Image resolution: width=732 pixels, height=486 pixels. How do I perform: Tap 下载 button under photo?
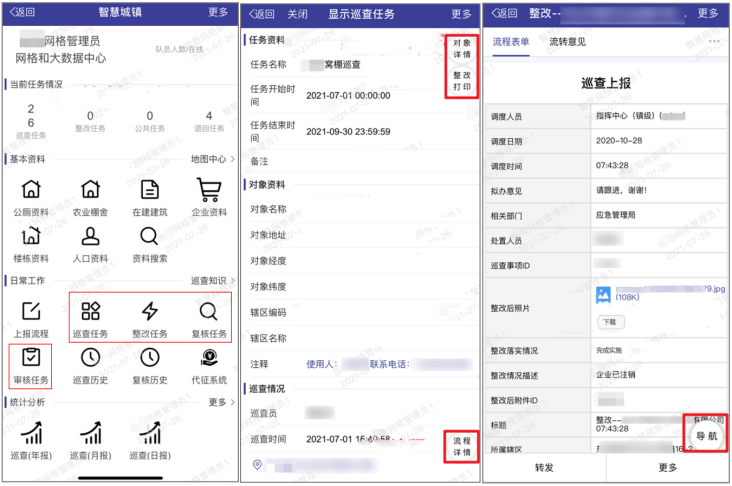click(x=610, y=322)
